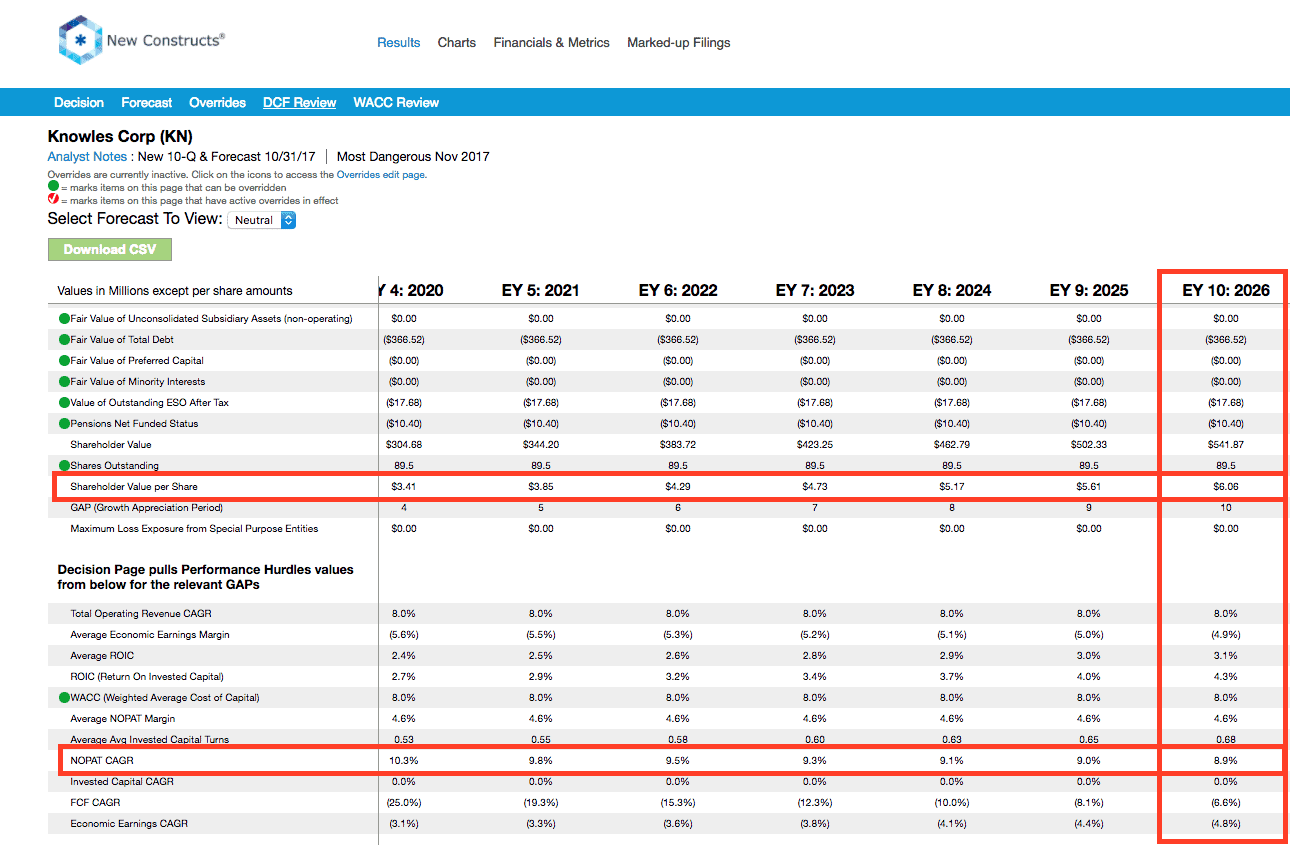Image resolution: width=1290 pixels, height=845 pixels.
Task: Click the Average ROIC row label
Action: [102, 656]
